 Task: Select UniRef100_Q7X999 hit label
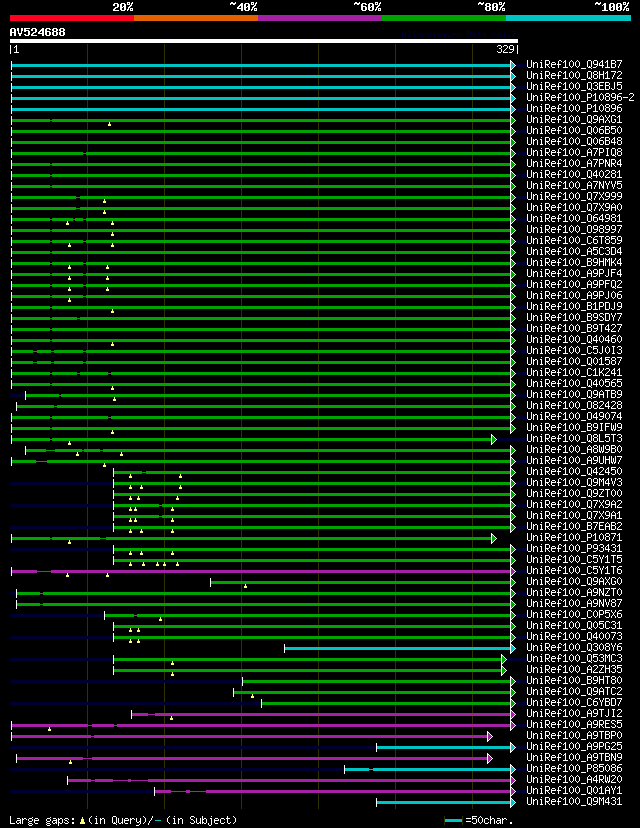[574, 196]
